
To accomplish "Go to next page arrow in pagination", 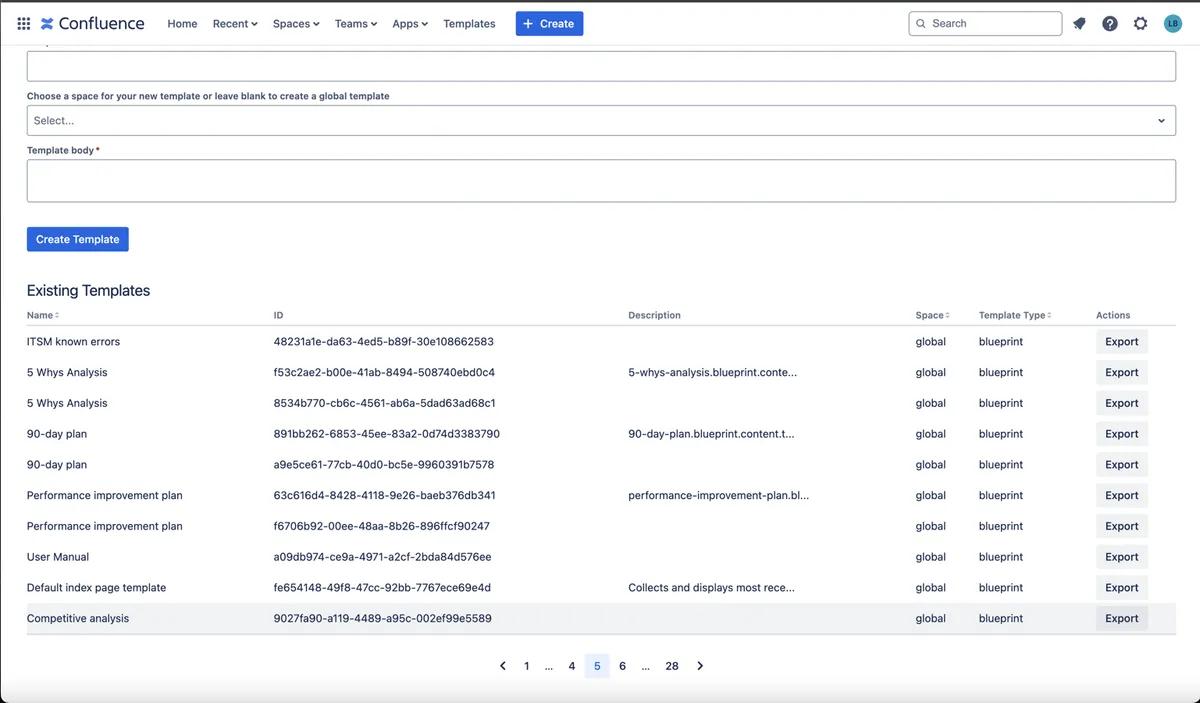I will 700,666.
